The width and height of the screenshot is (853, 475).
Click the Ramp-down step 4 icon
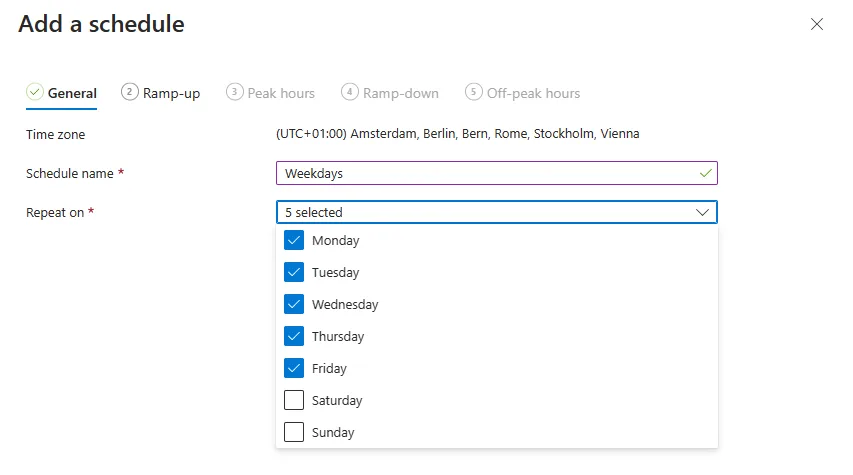pyautogui.click(x=349, y=92)
